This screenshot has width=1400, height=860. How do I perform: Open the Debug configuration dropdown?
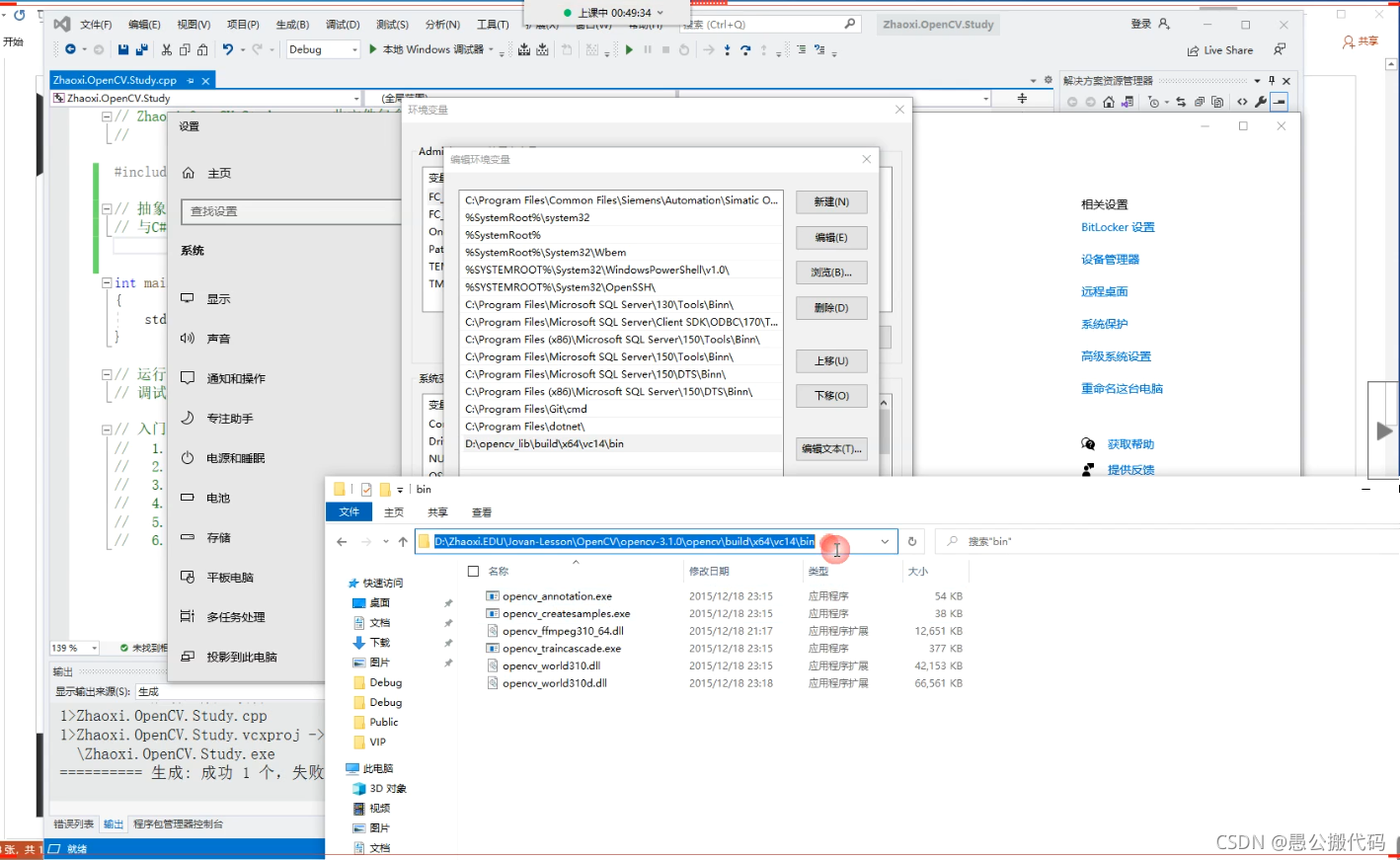tap(354, 49)
